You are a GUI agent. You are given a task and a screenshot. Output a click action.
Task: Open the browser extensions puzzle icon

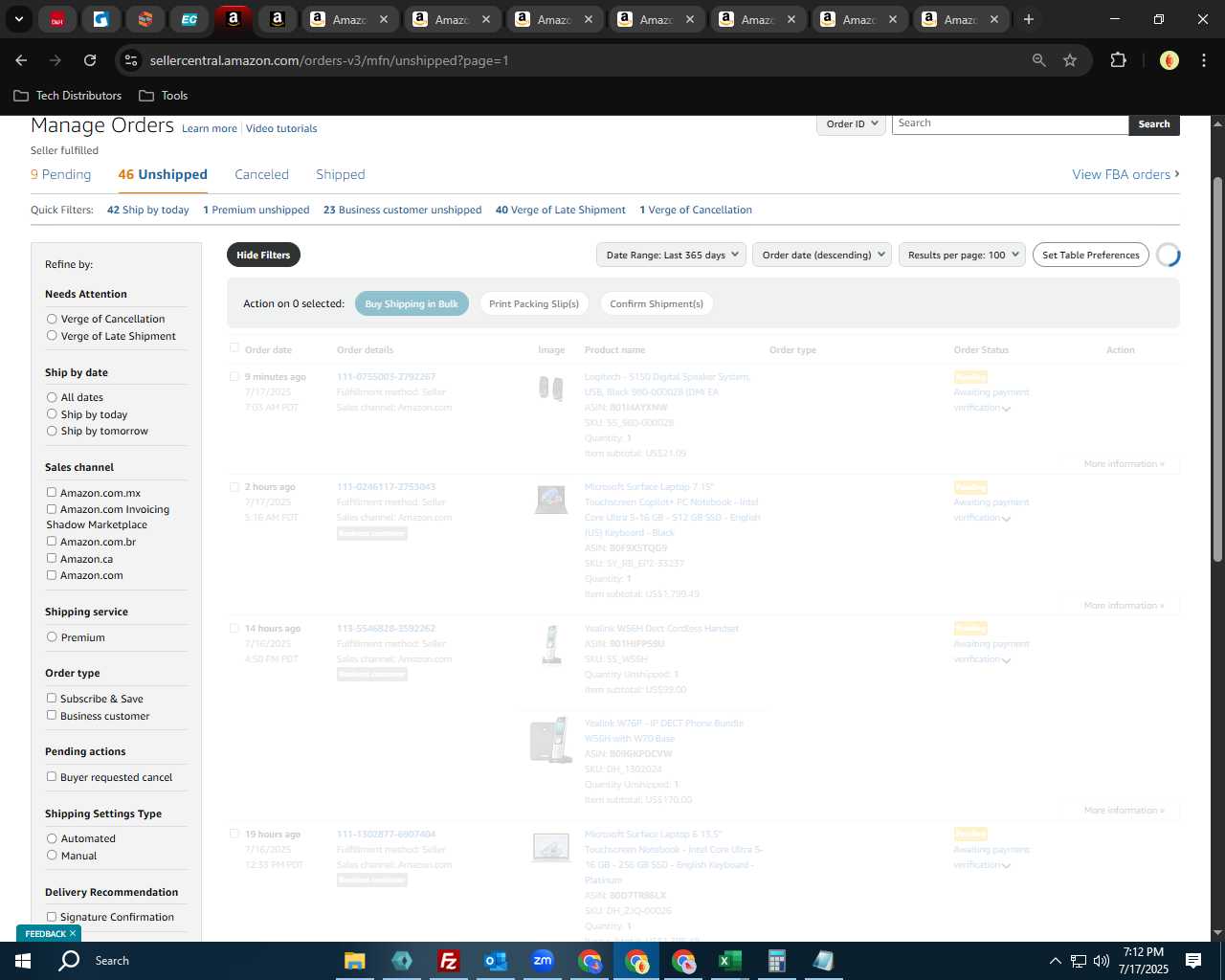click(1118, 60)
